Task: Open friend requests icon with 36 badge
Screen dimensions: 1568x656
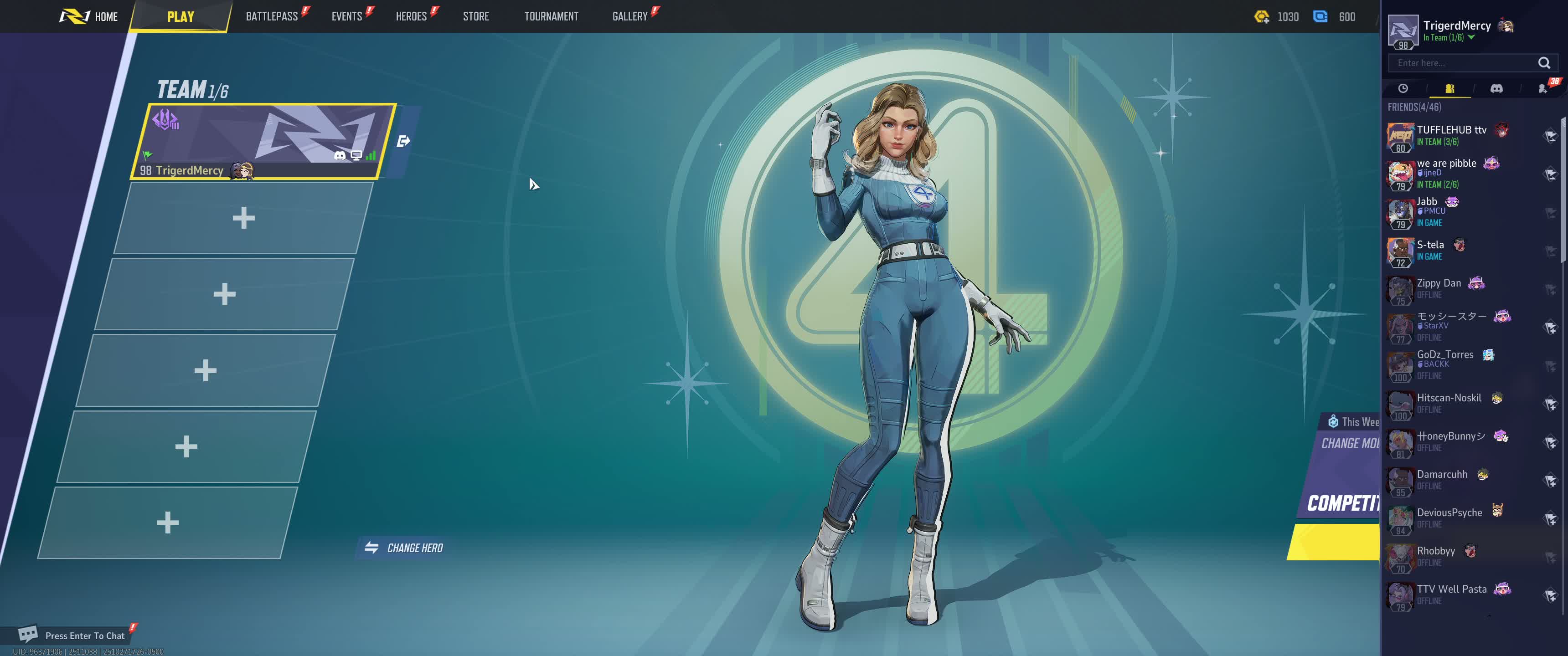Action: pyautogui.click(x=1542, y=89)
